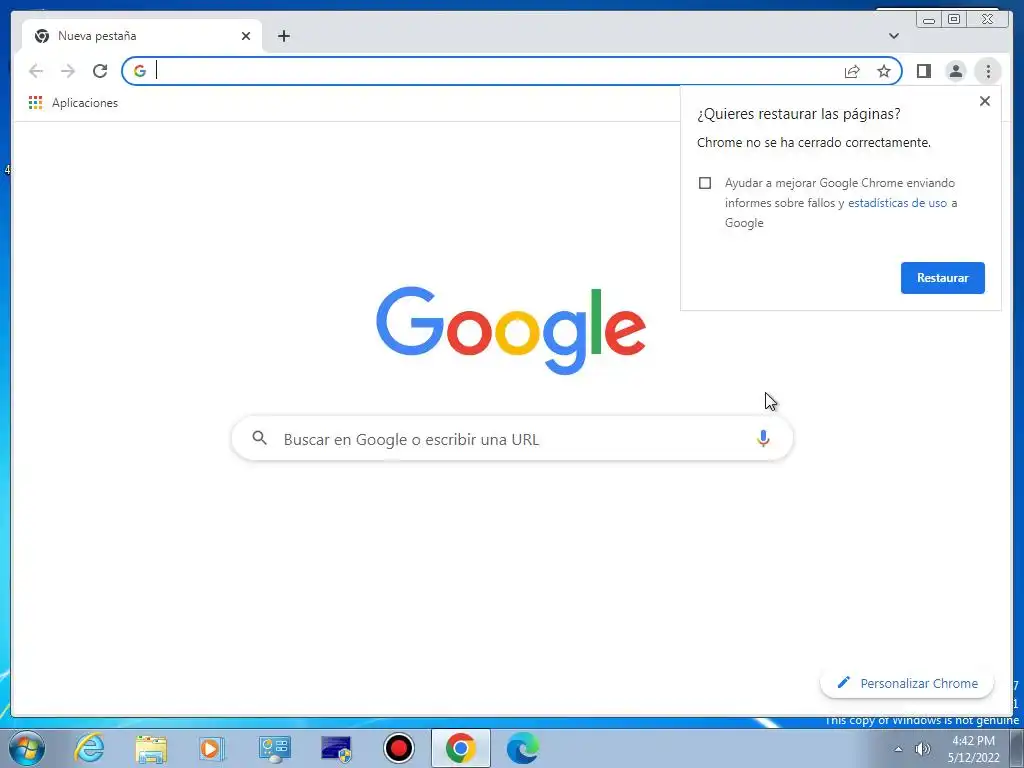1024x768 pixels.
Task: Open the Windows Start menu
Action: click(27, 748)
